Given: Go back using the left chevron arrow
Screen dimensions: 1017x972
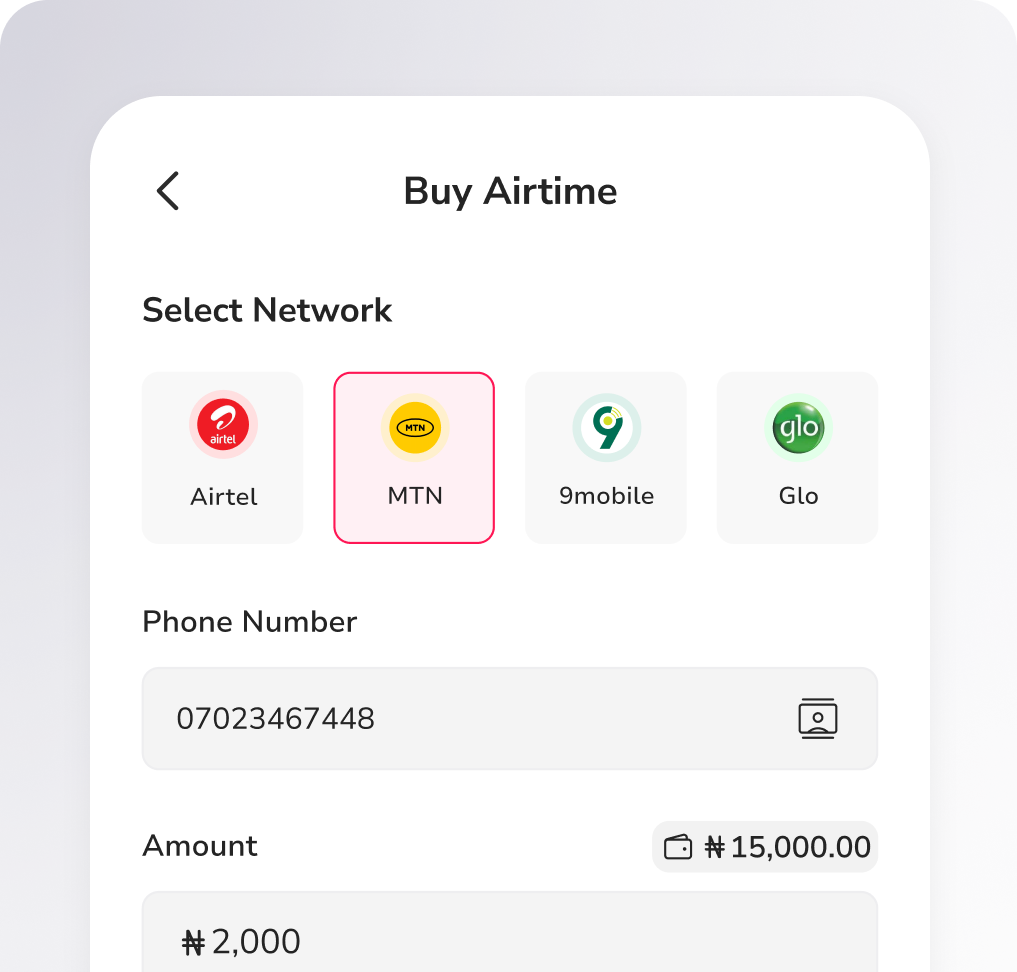Looking at the screenshot, I should tap(168, 191).
